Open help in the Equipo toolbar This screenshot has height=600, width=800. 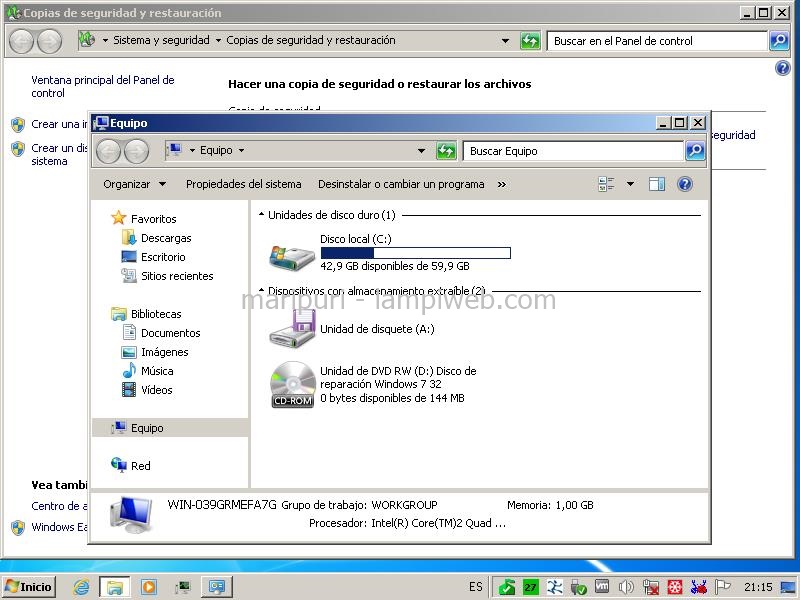[x=685, y=184]
